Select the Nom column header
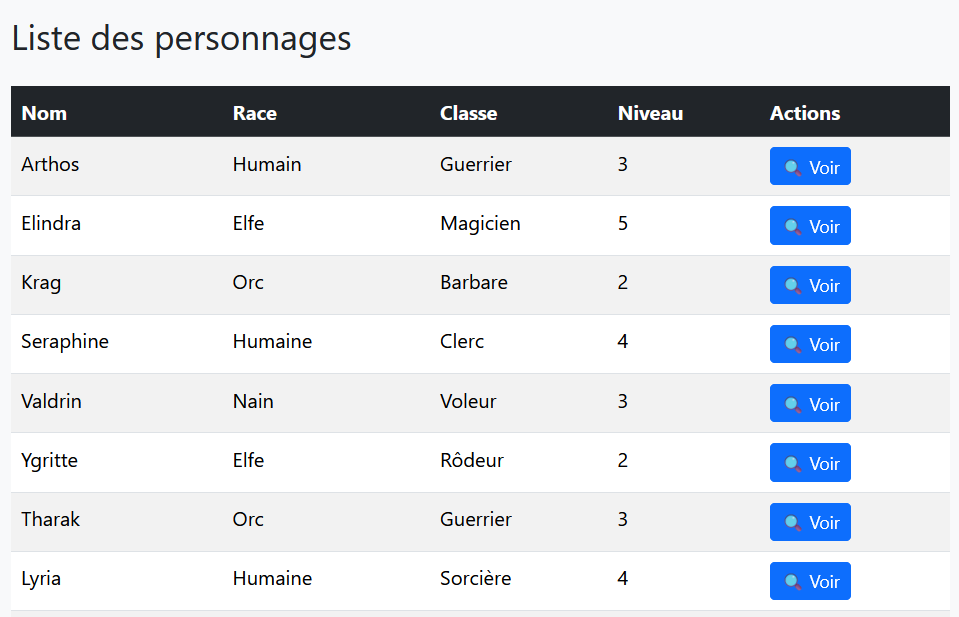This screenshot has width=959, height=617. pos(44,113)
